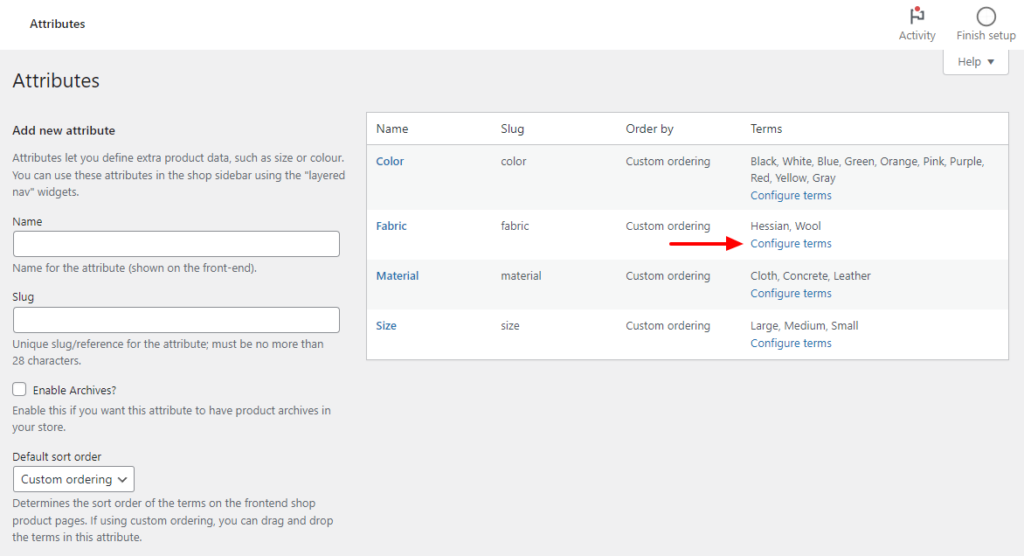Click into the Name input field
This screenshot has width=1024, height=556.
[176, 244]
